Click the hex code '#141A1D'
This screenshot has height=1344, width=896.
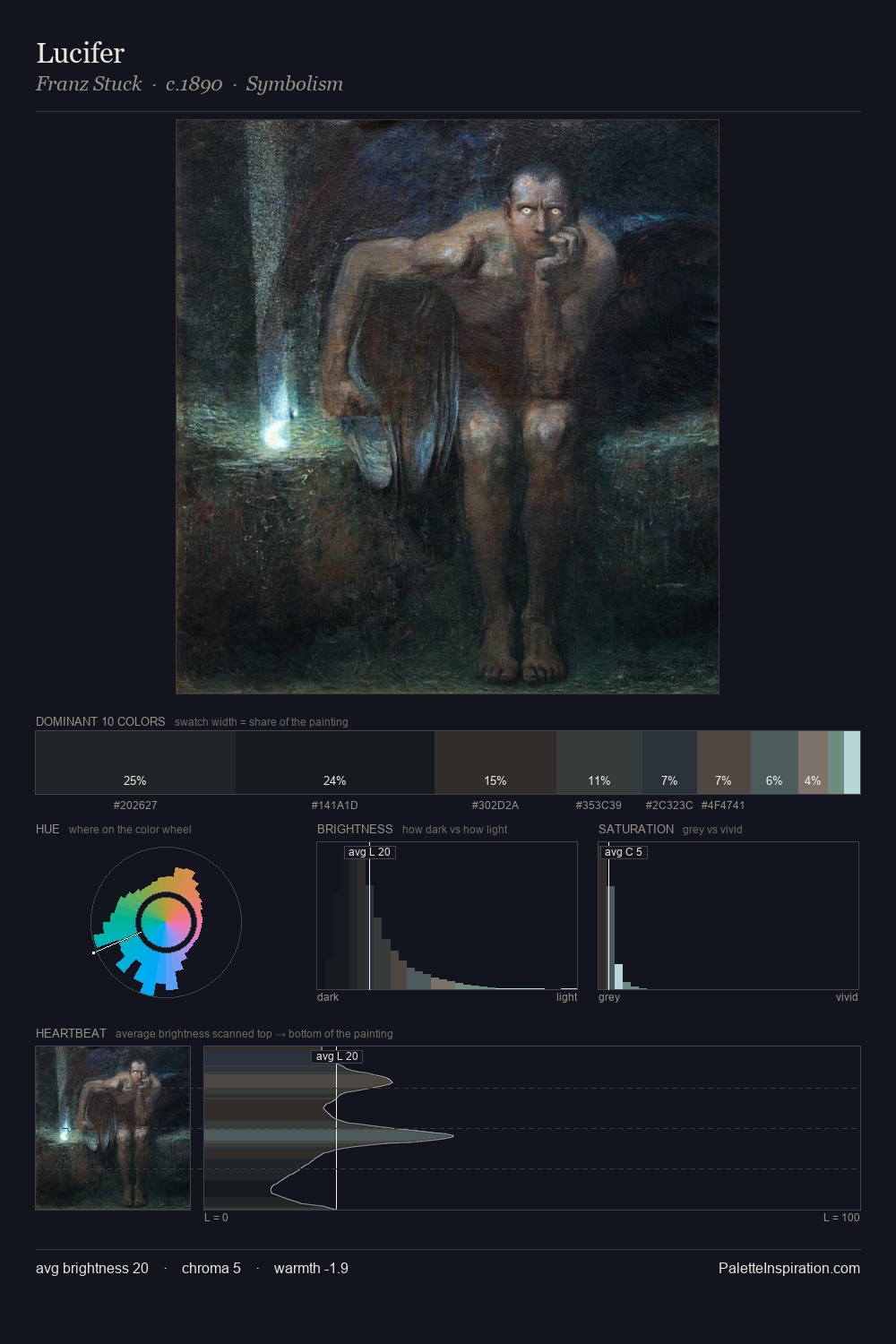tap(335, 806)
